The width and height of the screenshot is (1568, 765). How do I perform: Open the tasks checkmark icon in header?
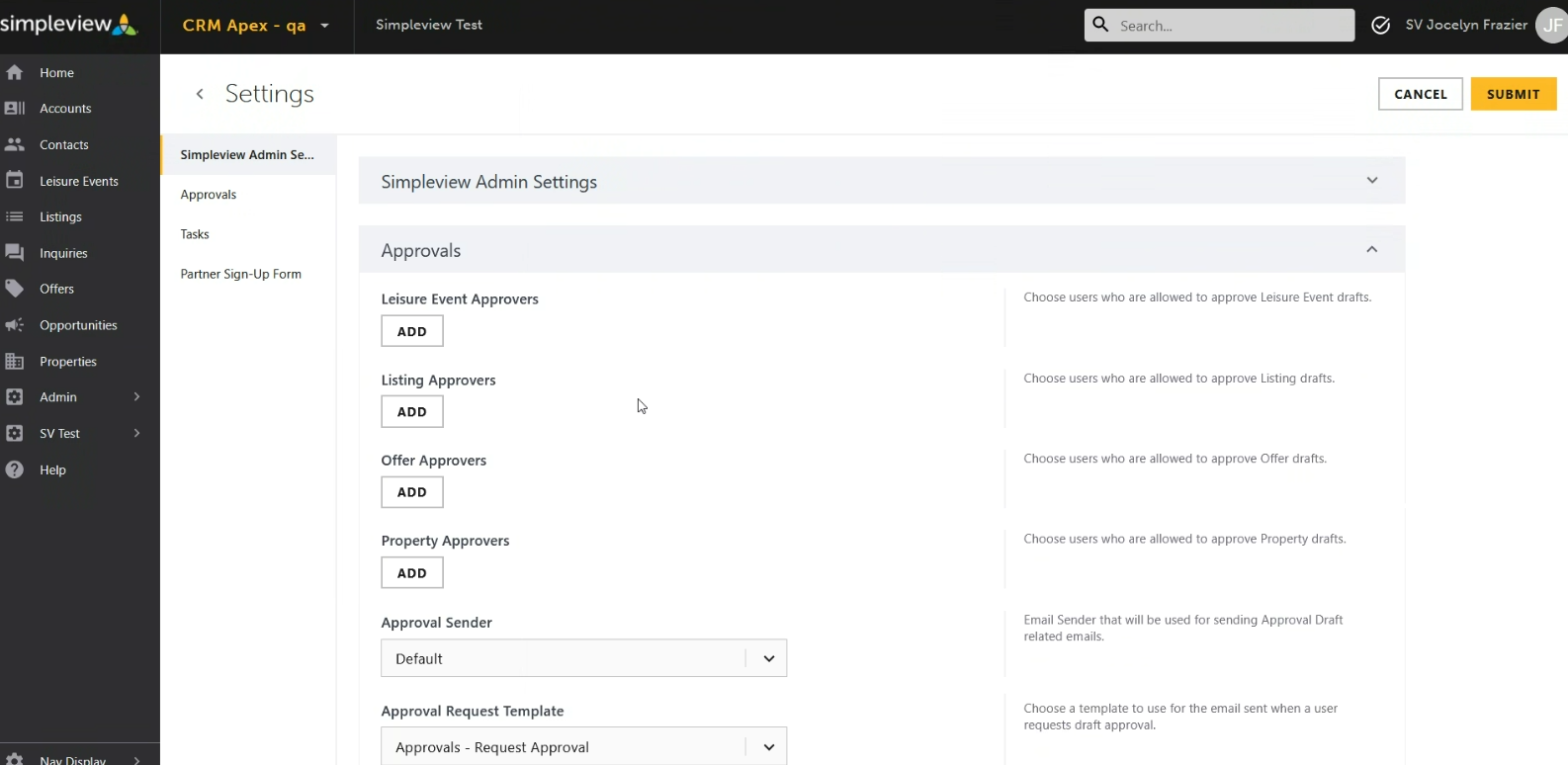coord(1381,26)
